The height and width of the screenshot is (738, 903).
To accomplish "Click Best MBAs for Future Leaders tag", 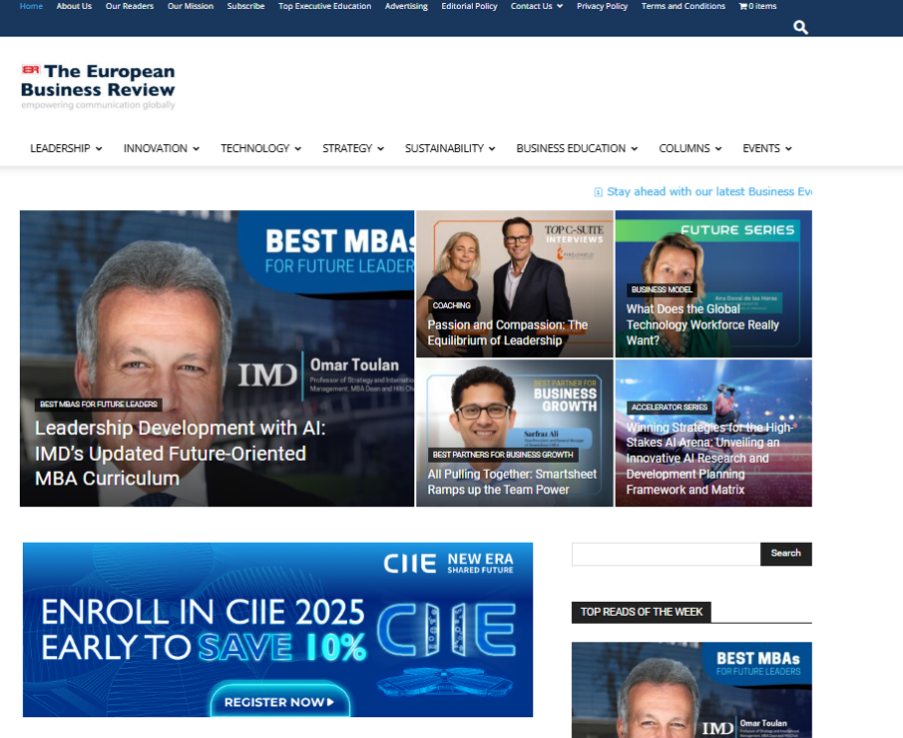I will click(98, 404).
